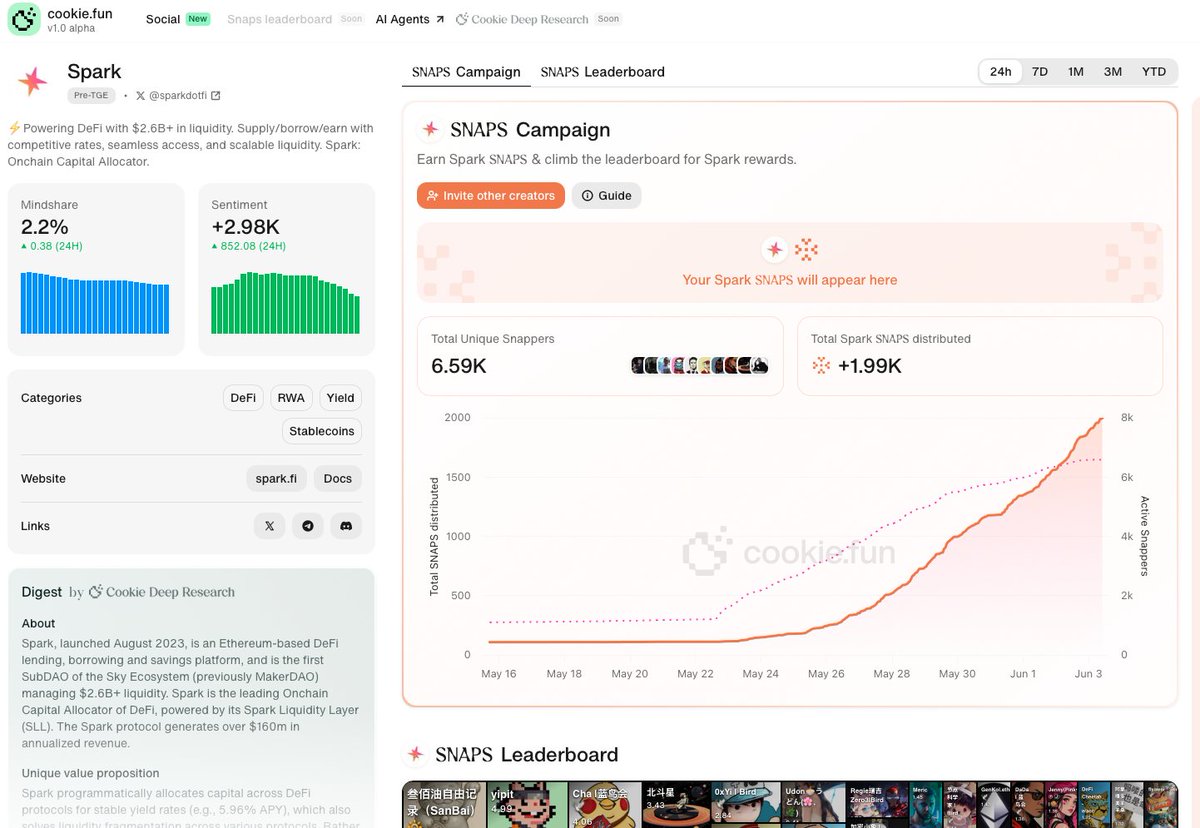Switch time range to YTD

(1154, 72)
